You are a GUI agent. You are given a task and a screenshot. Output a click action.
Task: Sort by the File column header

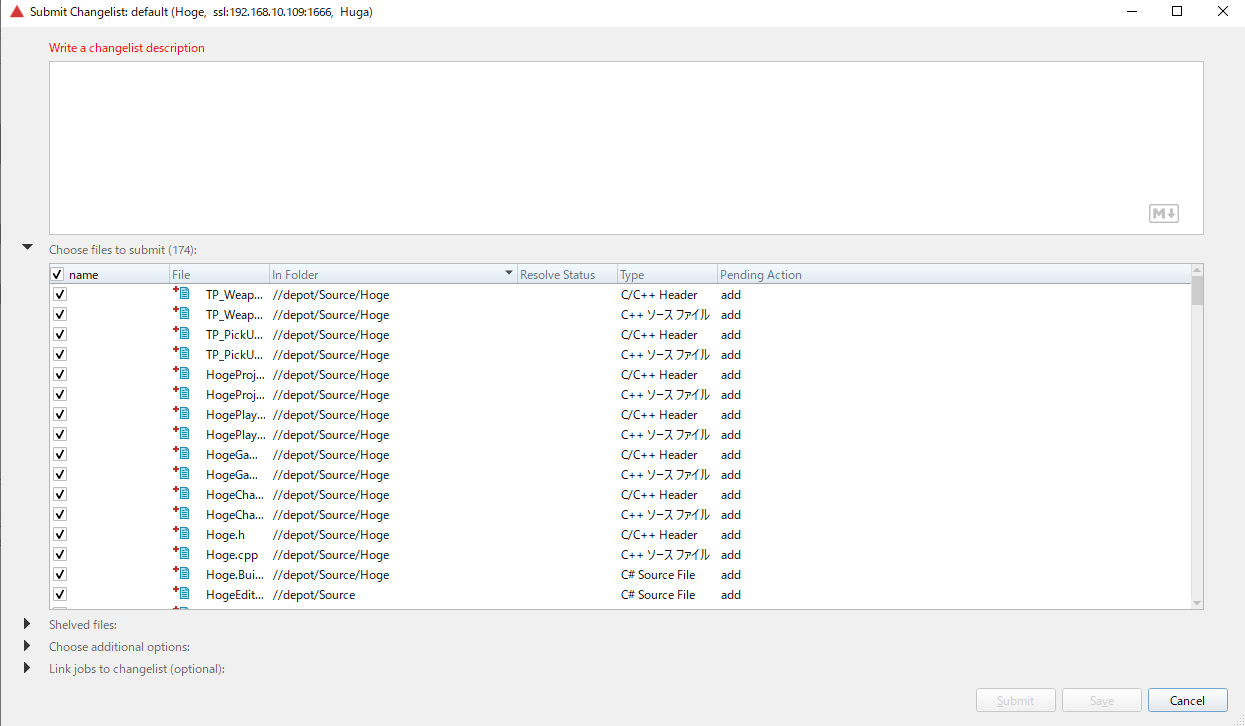click(220, 275)
